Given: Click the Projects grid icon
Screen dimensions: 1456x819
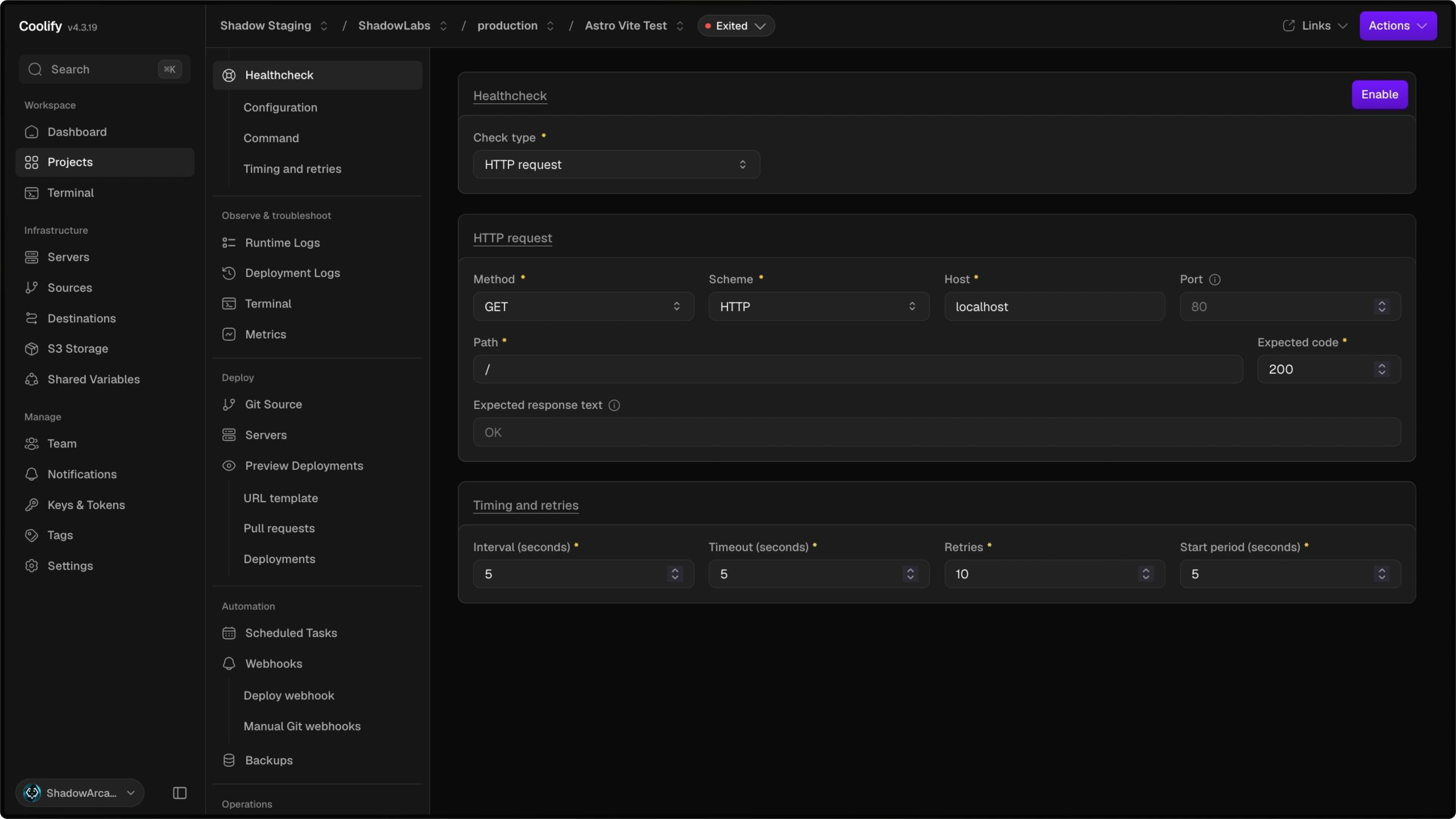Looking at the screenshot, I should pyautogui.click(x=31, y=162).
